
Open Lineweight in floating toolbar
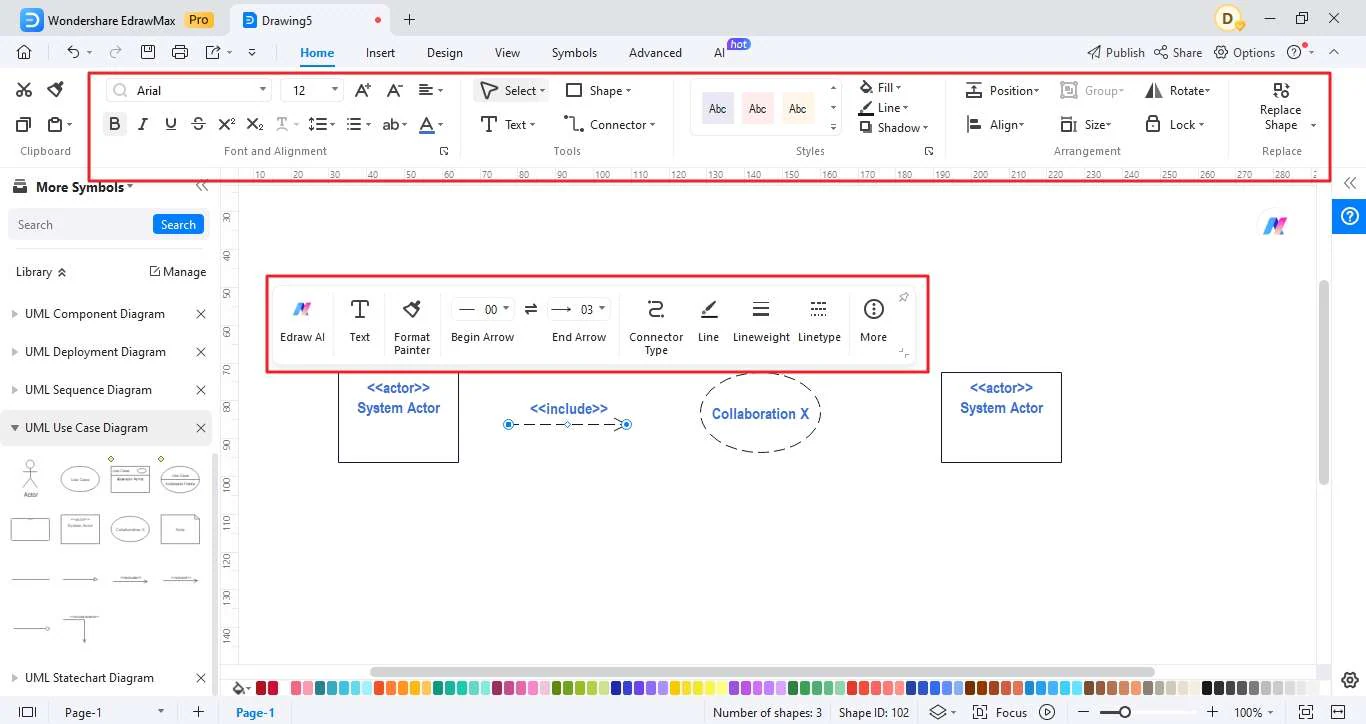(761, 320)
